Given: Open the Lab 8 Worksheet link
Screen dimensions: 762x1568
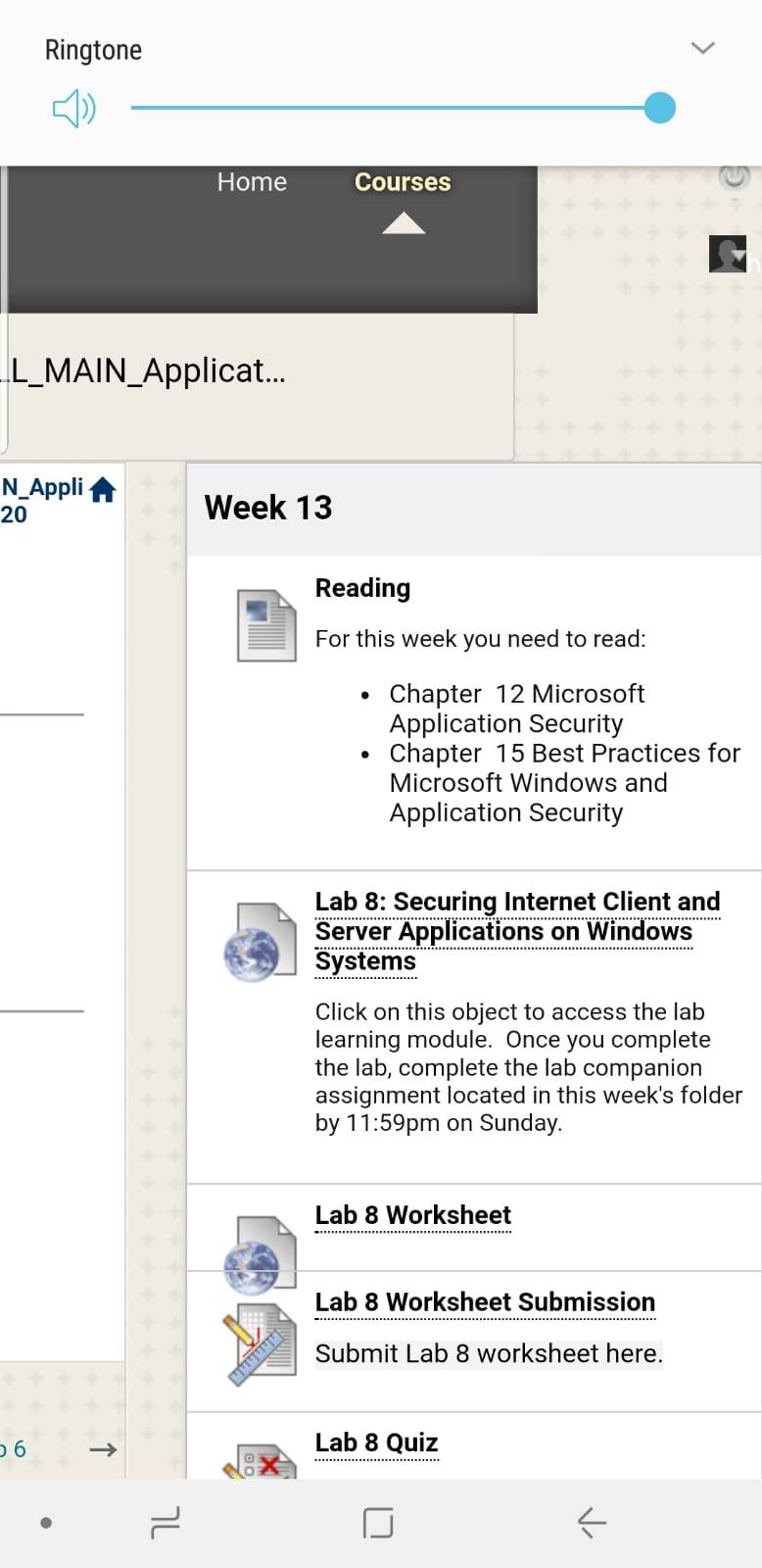Looking at the screenshot, I should [412, 1215].
